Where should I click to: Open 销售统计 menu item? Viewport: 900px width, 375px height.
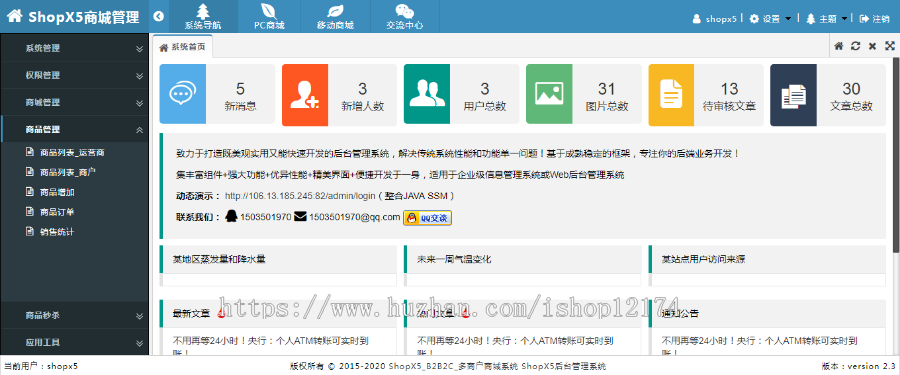click(51, 232)
